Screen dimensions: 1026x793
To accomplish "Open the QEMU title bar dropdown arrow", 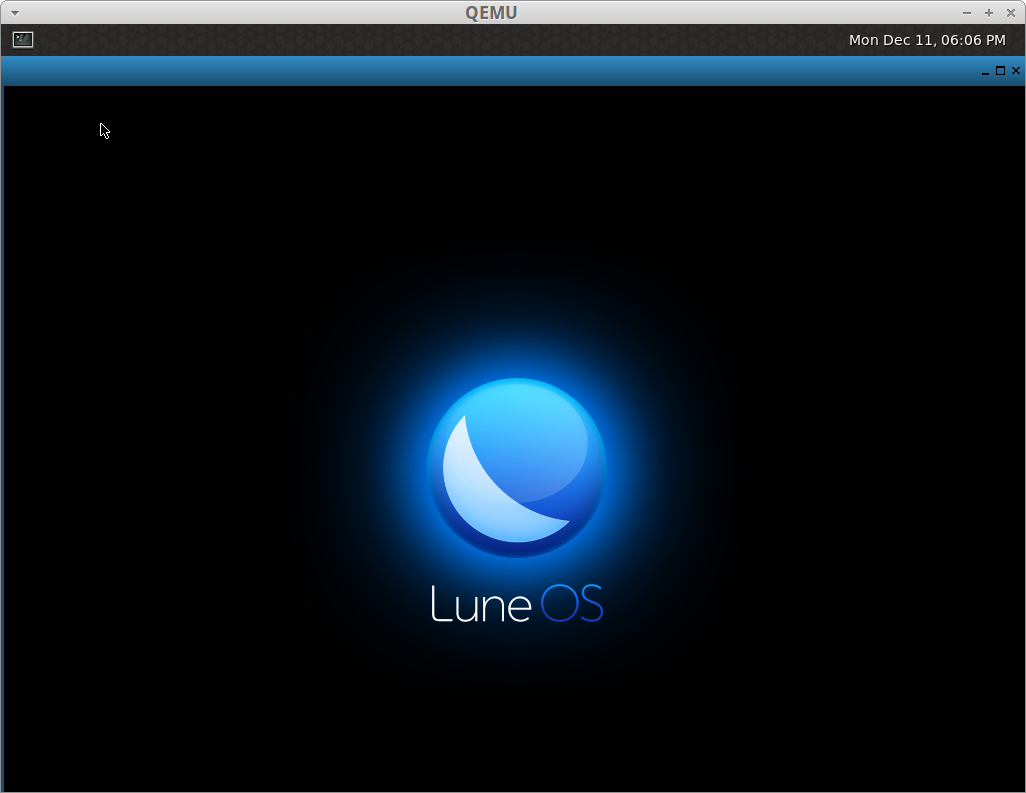I will coord(14,13).
